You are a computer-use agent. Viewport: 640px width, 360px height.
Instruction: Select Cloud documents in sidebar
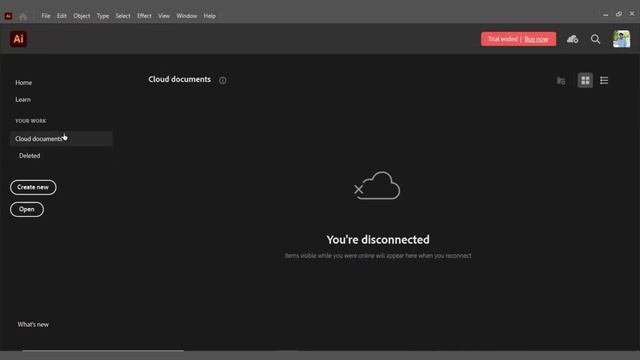[61, 139]
